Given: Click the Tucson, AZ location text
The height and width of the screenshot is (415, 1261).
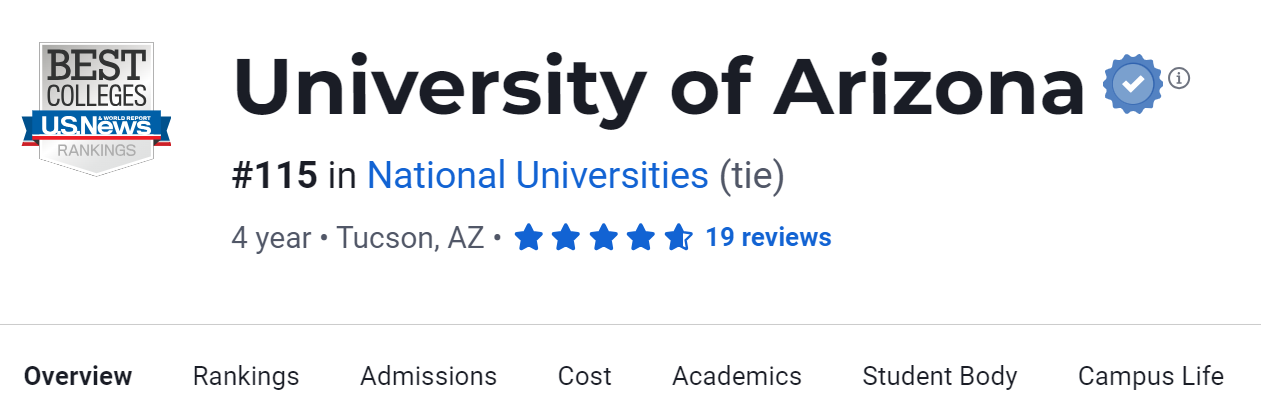Looking at the screenshot, I should pos(410,238).
